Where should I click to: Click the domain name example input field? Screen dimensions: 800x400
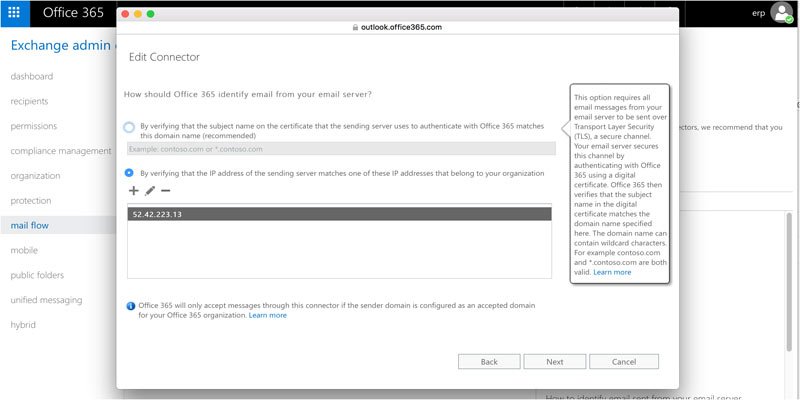pos(341,149)
